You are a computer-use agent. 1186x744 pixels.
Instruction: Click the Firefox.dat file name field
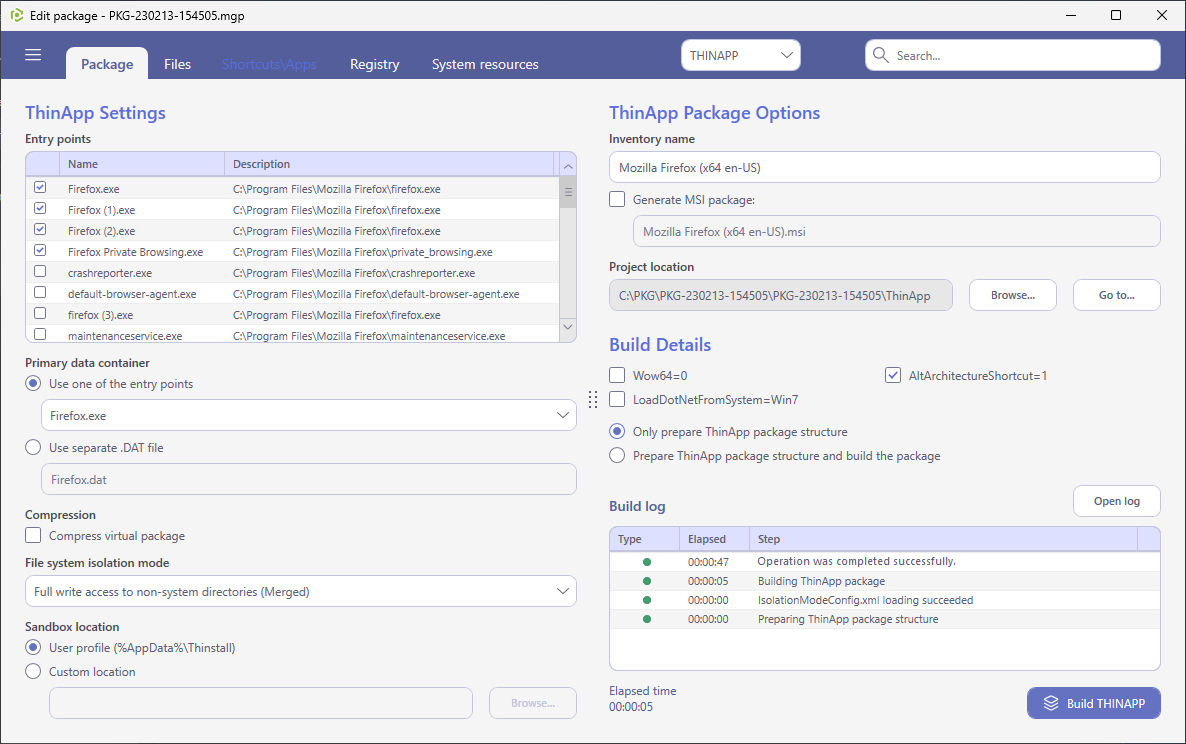tap(309, 479)
